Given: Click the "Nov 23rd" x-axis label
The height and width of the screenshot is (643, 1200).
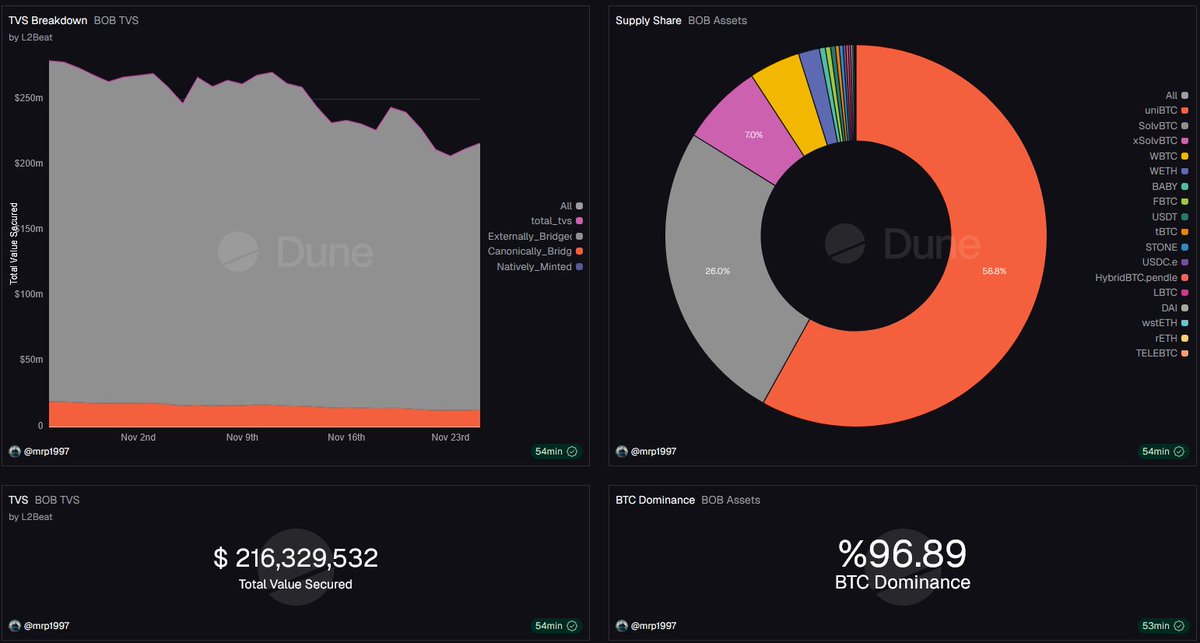Looking at the screenshot, I should [x=450, y=437].
